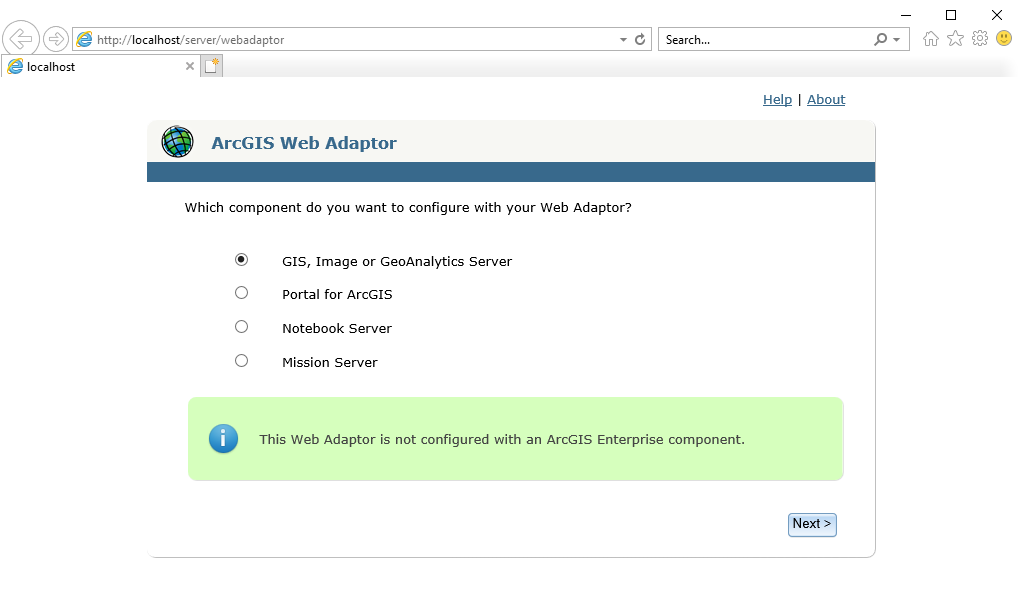This screenshot has width=1021, height=593.
Task: Open browser Tools gear icon
Action: point(980,39)
